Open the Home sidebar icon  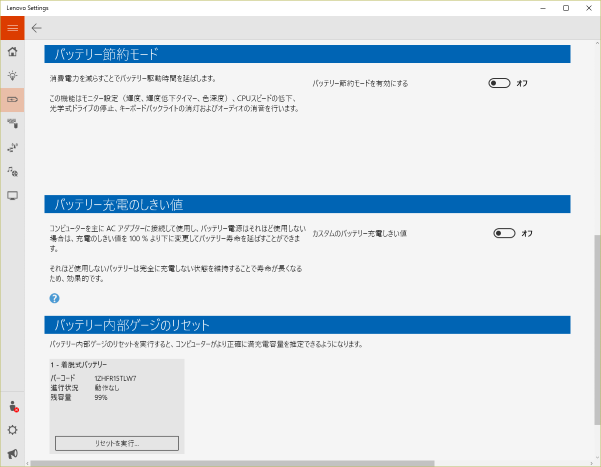click(x=12, y=52)
